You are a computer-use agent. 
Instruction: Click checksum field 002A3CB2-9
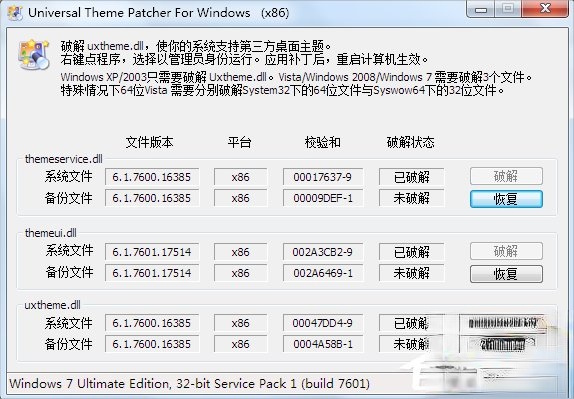323,252
